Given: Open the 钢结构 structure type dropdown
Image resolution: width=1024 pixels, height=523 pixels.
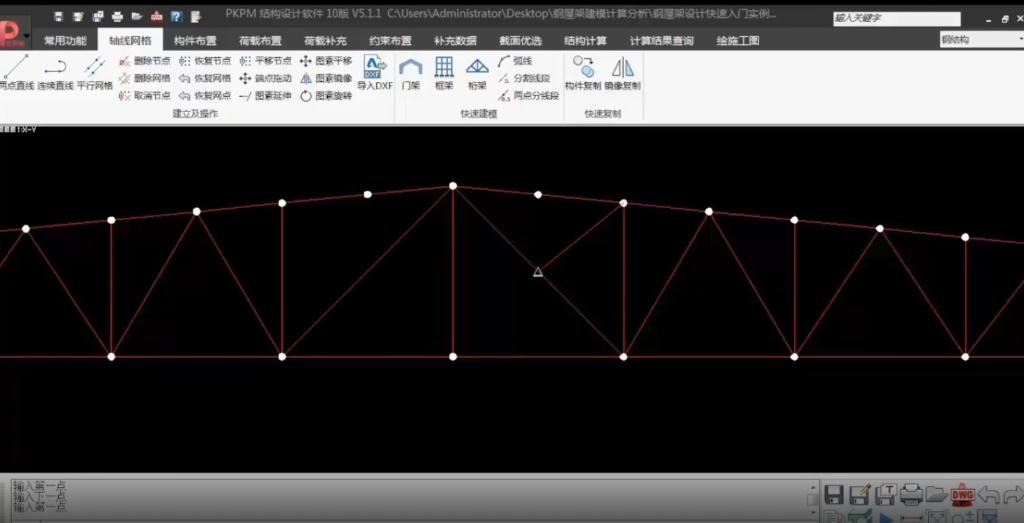Looking at the screenshot, I should pos(979,40).
